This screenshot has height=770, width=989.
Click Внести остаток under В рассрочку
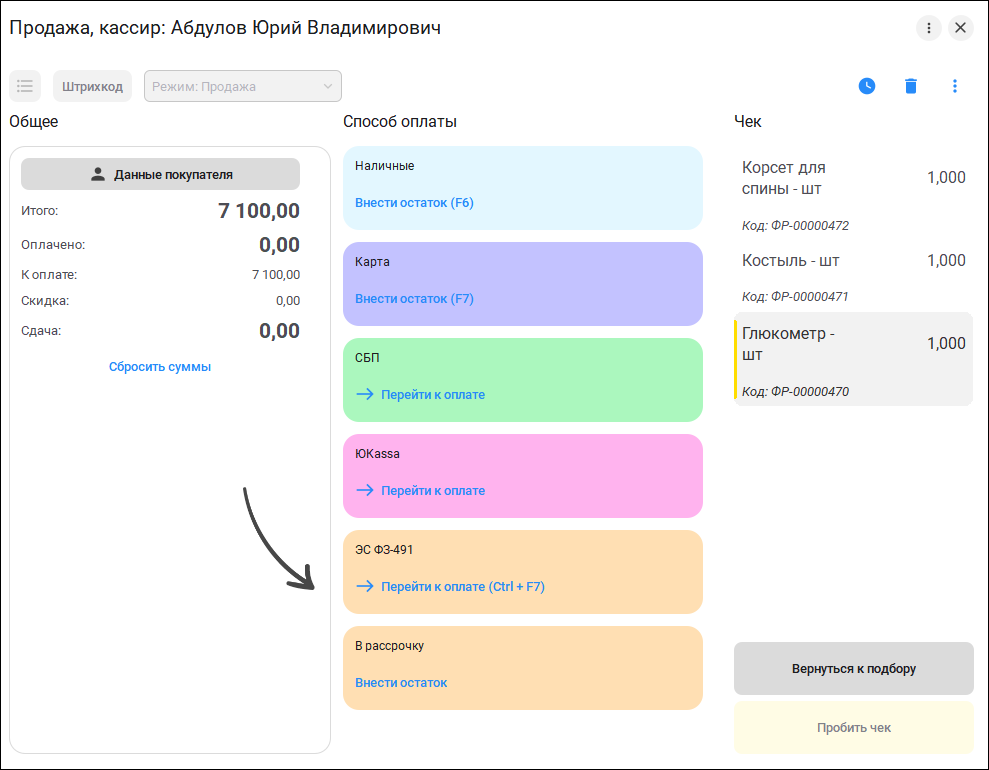coord(401,682)
